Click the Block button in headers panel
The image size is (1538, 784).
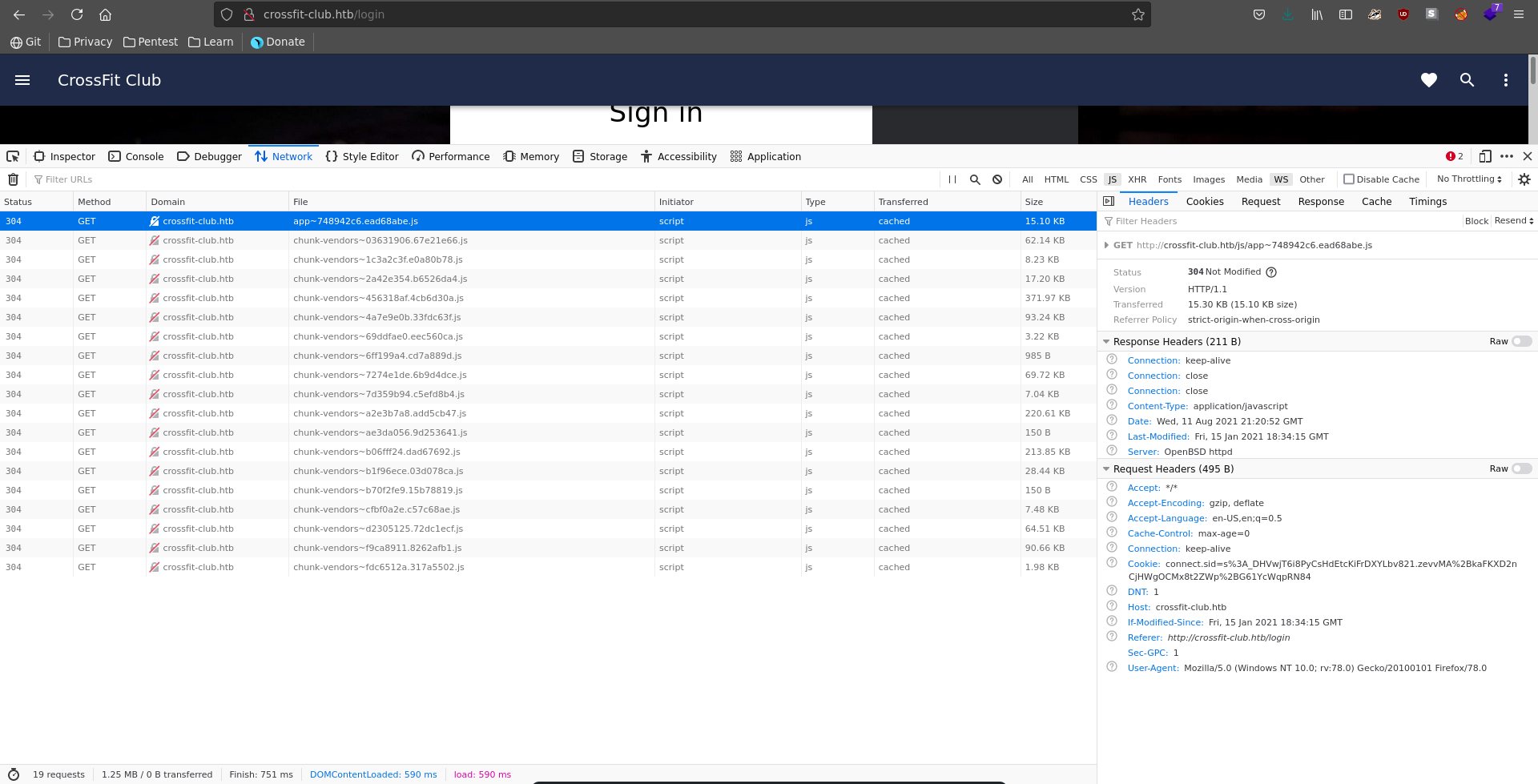[x=1476, y=221]
